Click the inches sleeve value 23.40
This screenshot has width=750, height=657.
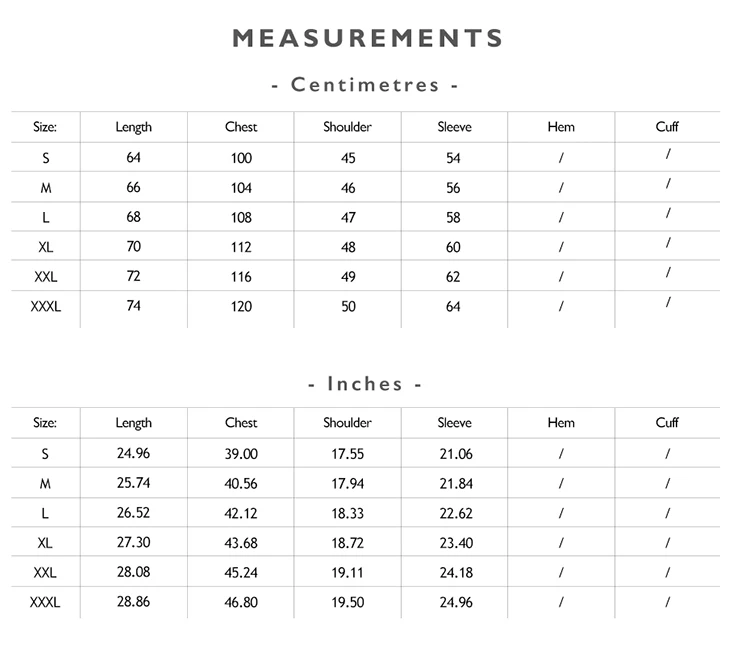(x=456, y=543)
